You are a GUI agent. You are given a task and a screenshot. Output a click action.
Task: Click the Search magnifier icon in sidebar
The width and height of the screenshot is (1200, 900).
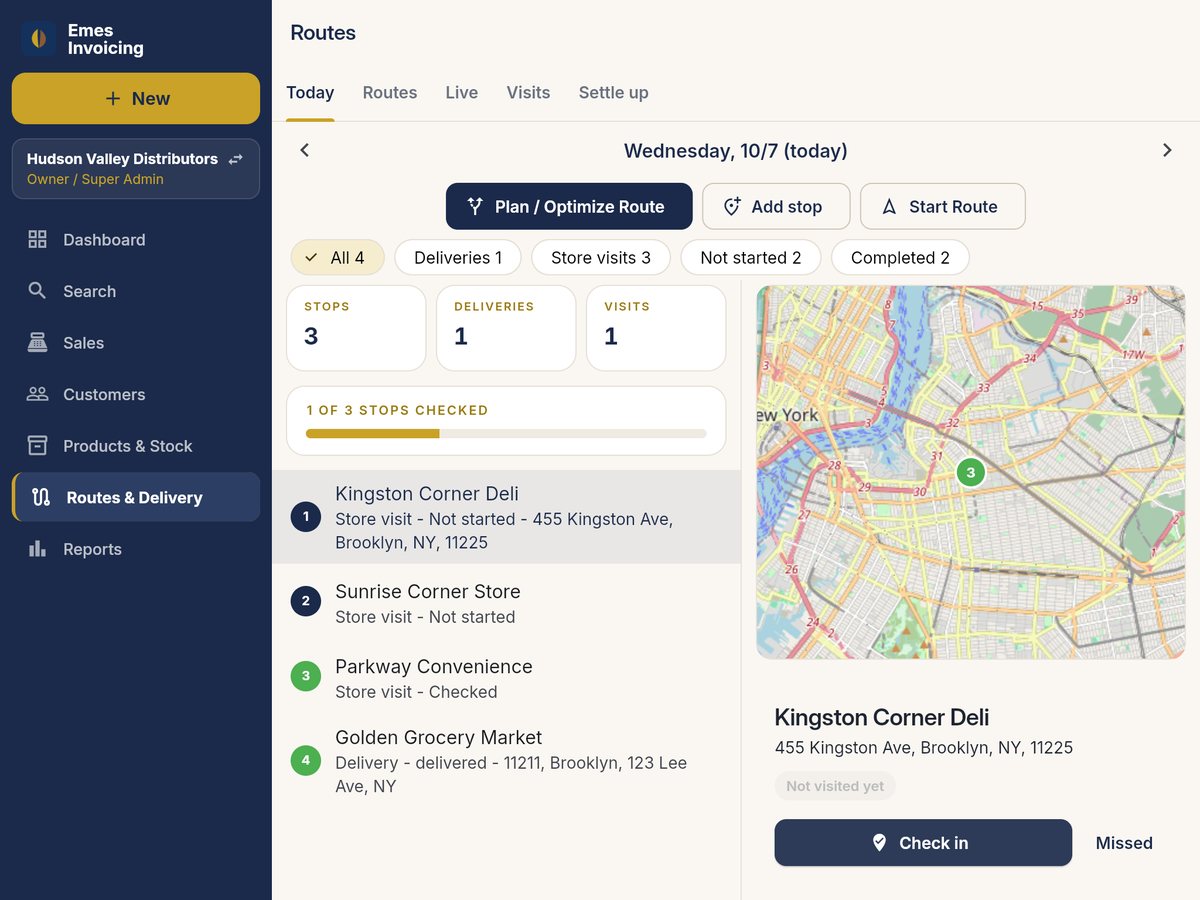click(x=37, y=291)
